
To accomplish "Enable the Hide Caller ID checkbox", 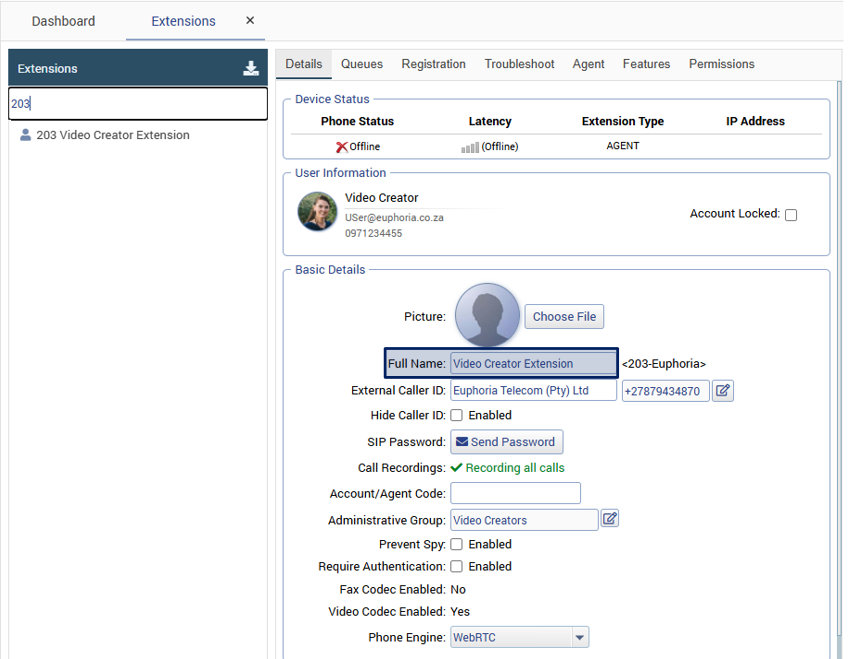I will point(456,415).
